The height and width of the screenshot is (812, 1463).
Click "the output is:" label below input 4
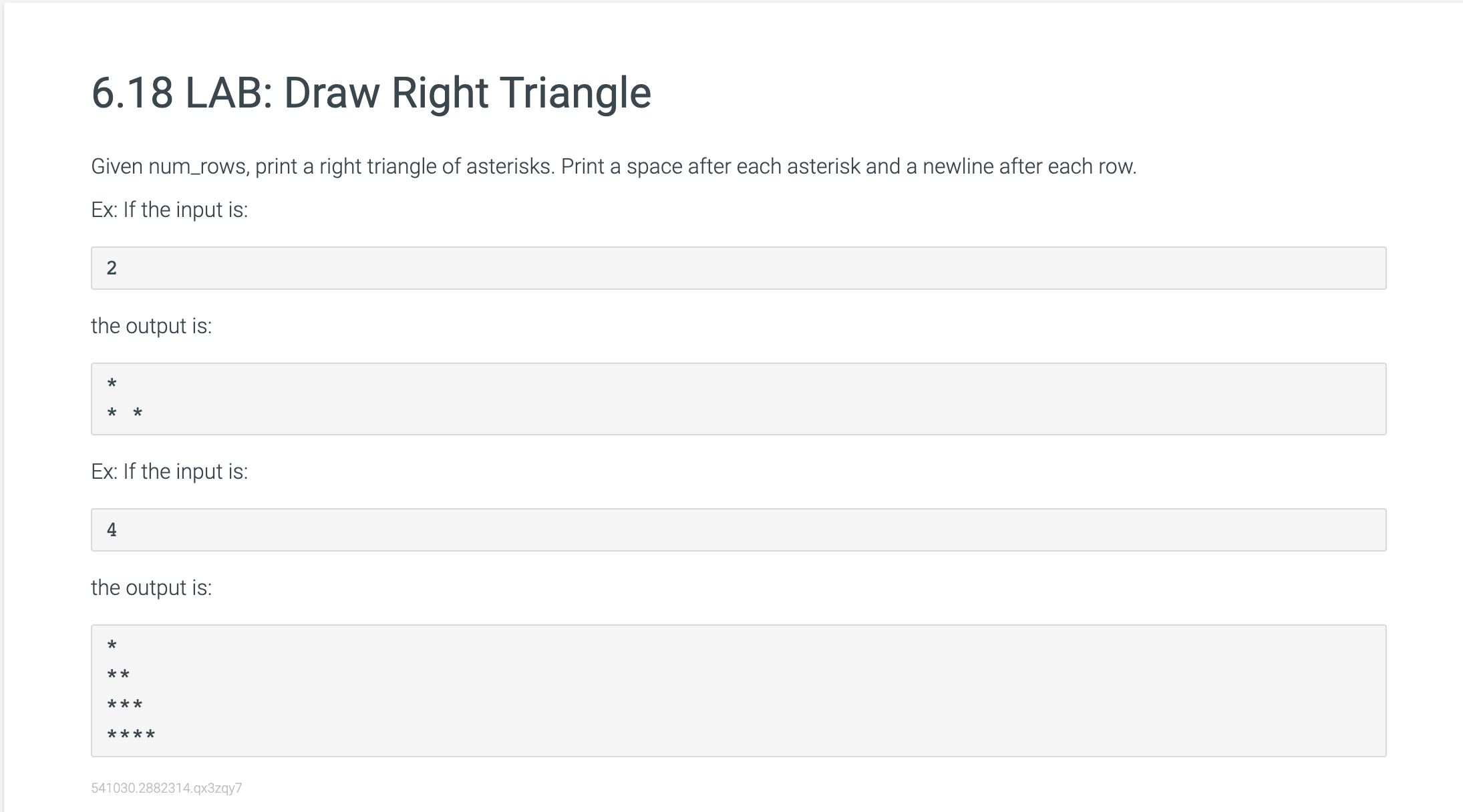pos(151,588)
